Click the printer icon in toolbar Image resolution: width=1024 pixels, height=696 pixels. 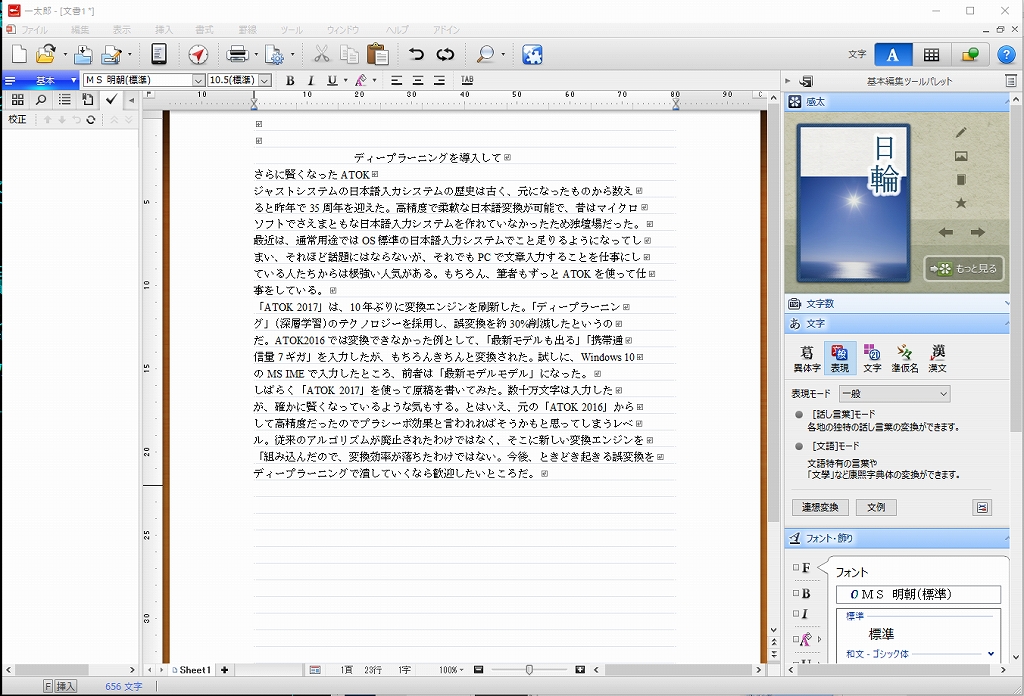click(237, 54)
